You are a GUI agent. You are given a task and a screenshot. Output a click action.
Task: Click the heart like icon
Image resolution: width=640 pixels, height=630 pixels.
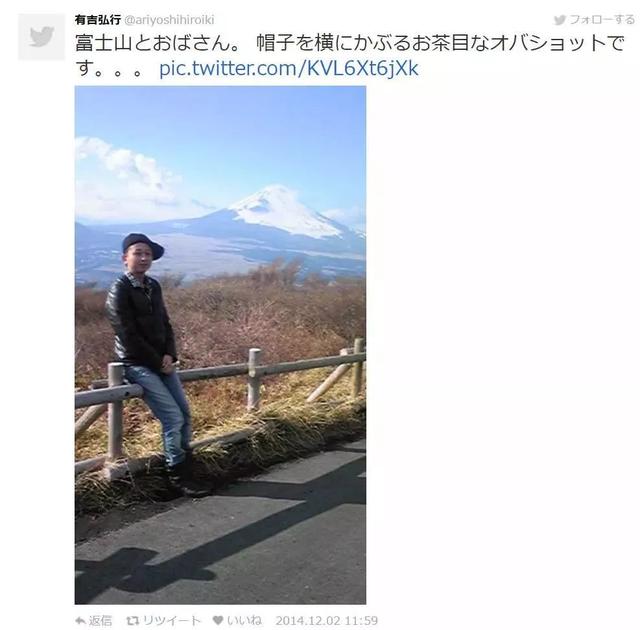coord(218,621)
